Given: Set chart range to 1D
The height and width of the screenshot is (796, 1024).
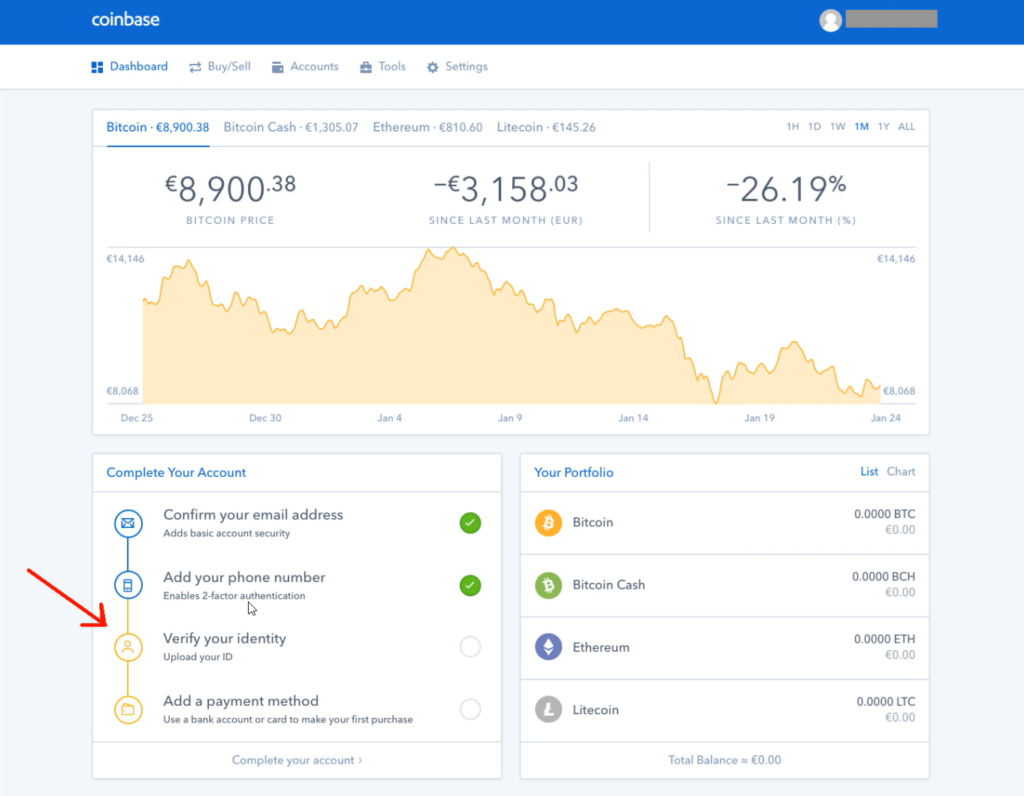Looking at the screenshot, I should pos(814,127).
